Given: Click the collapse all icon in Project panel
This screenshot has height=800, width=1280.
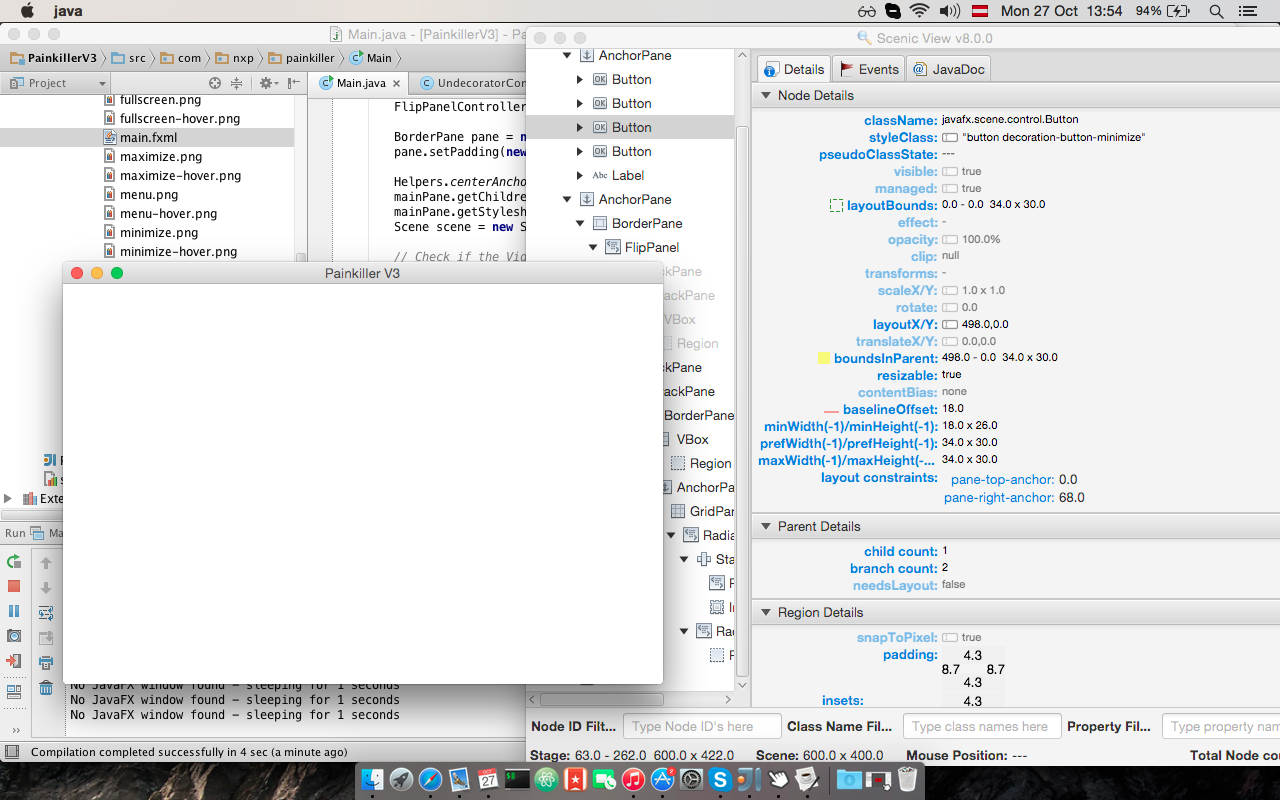Looking at the screenshot, I should (237, 83).
